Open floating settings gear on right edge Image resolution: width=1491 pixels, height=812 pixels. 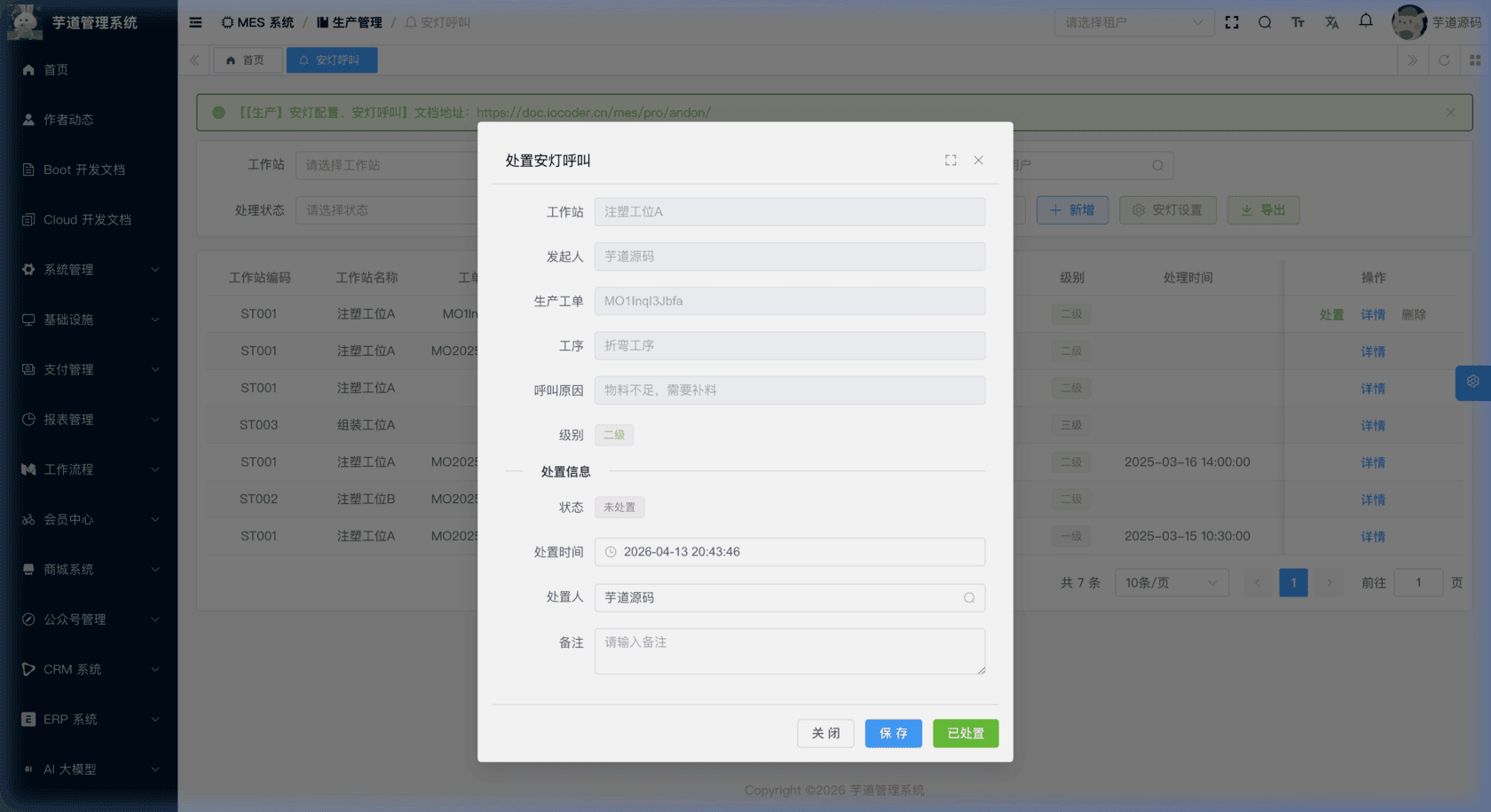click(x=1472, y=382)
